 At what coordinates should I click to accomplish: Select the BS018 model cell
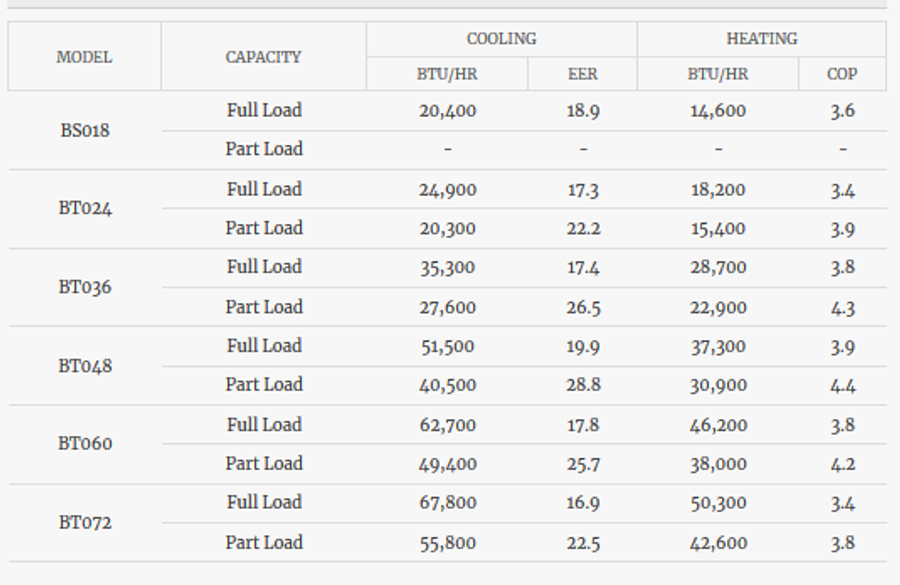click(85, 130)
